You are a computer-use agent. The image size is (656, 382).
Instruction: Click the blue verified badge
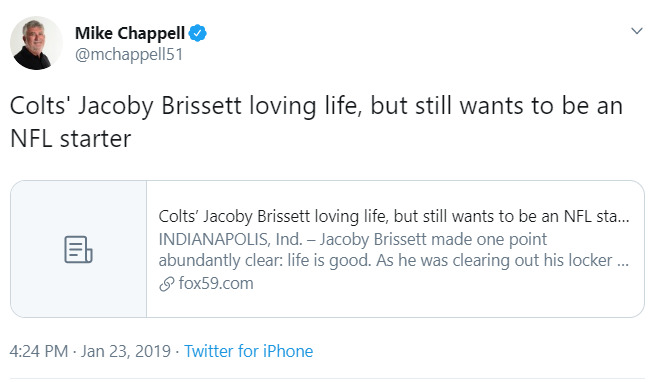[x=197, y=33]
